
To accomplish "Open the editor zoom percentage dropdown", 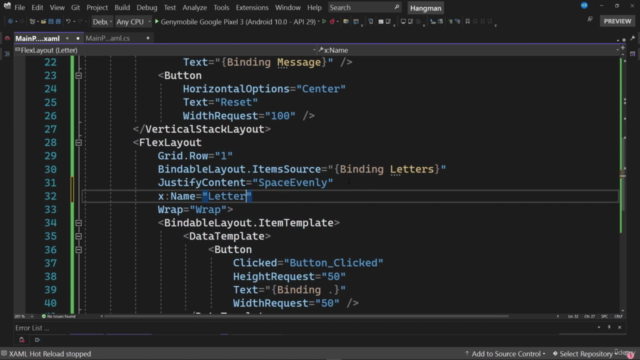I will pos(24,316).
